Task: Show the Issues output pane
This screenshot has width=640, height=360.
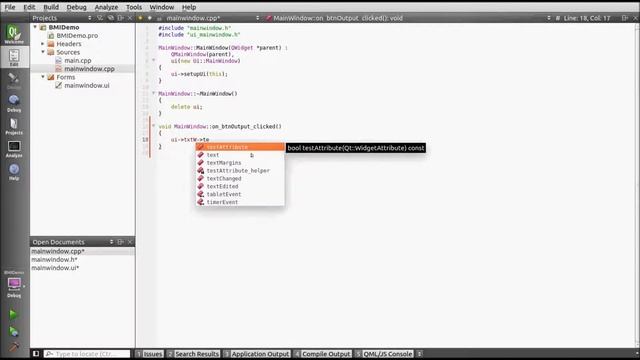Action: tap(149, 354)
